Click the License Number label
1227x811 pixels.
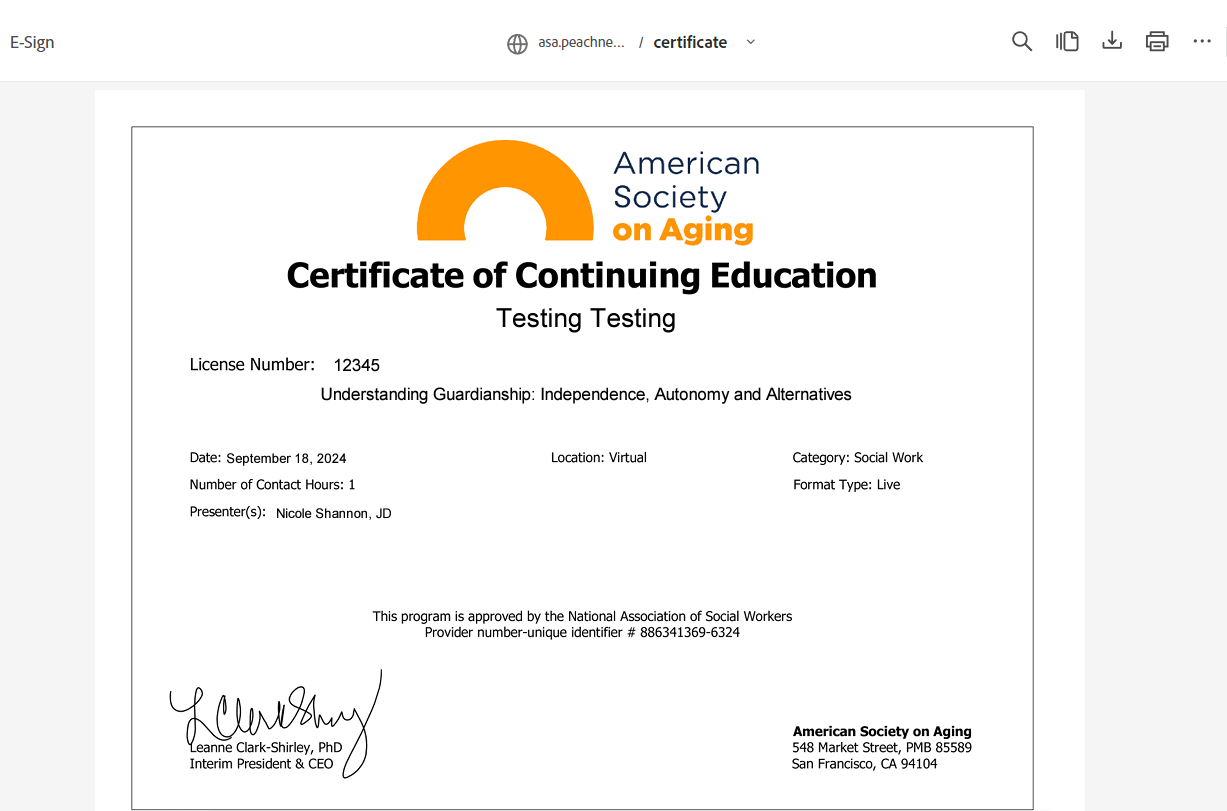[x=252, y=365]
